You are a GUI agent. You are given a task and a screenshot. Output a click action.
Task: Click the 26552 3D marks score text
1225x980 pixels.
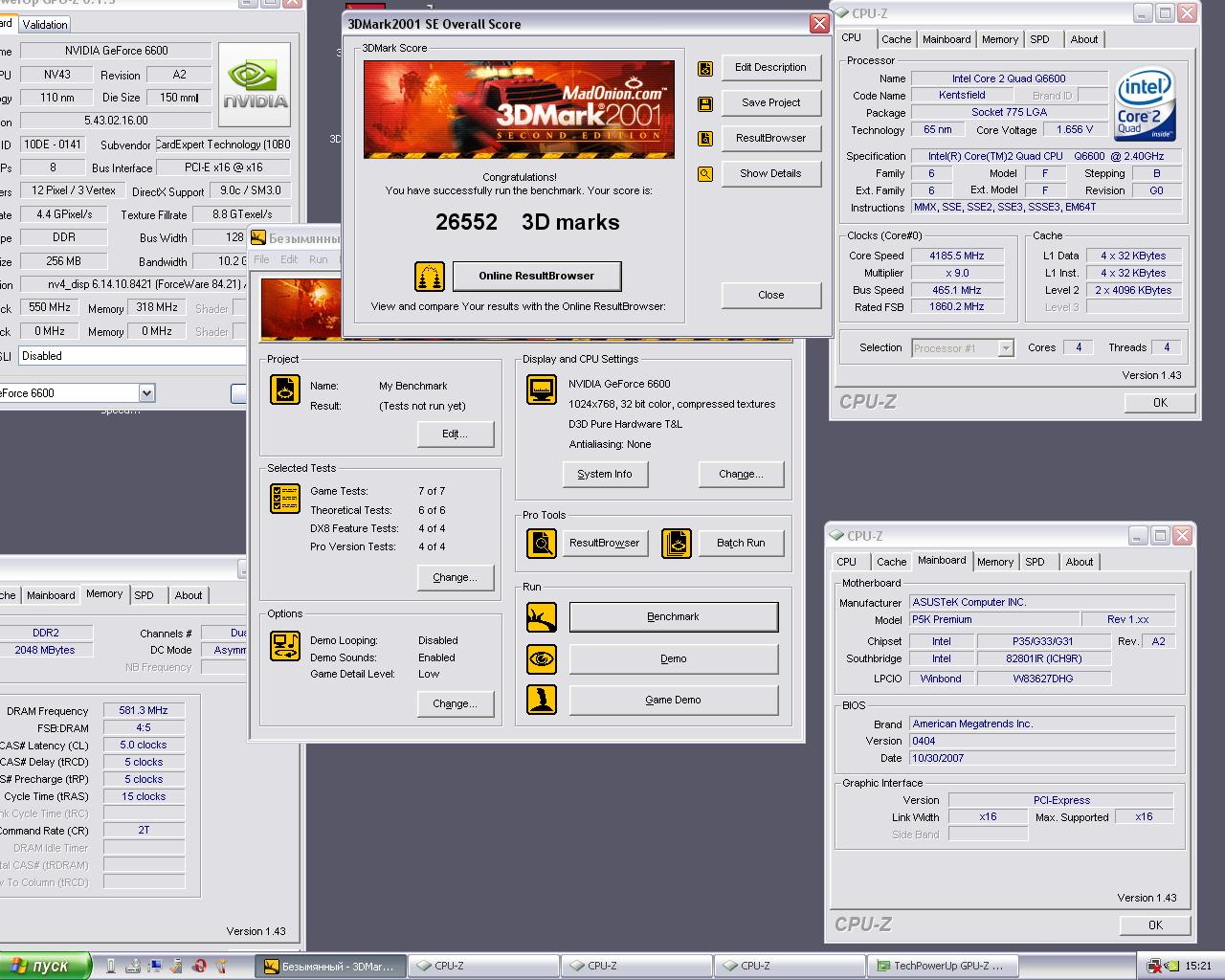click(x=527, y=222)
